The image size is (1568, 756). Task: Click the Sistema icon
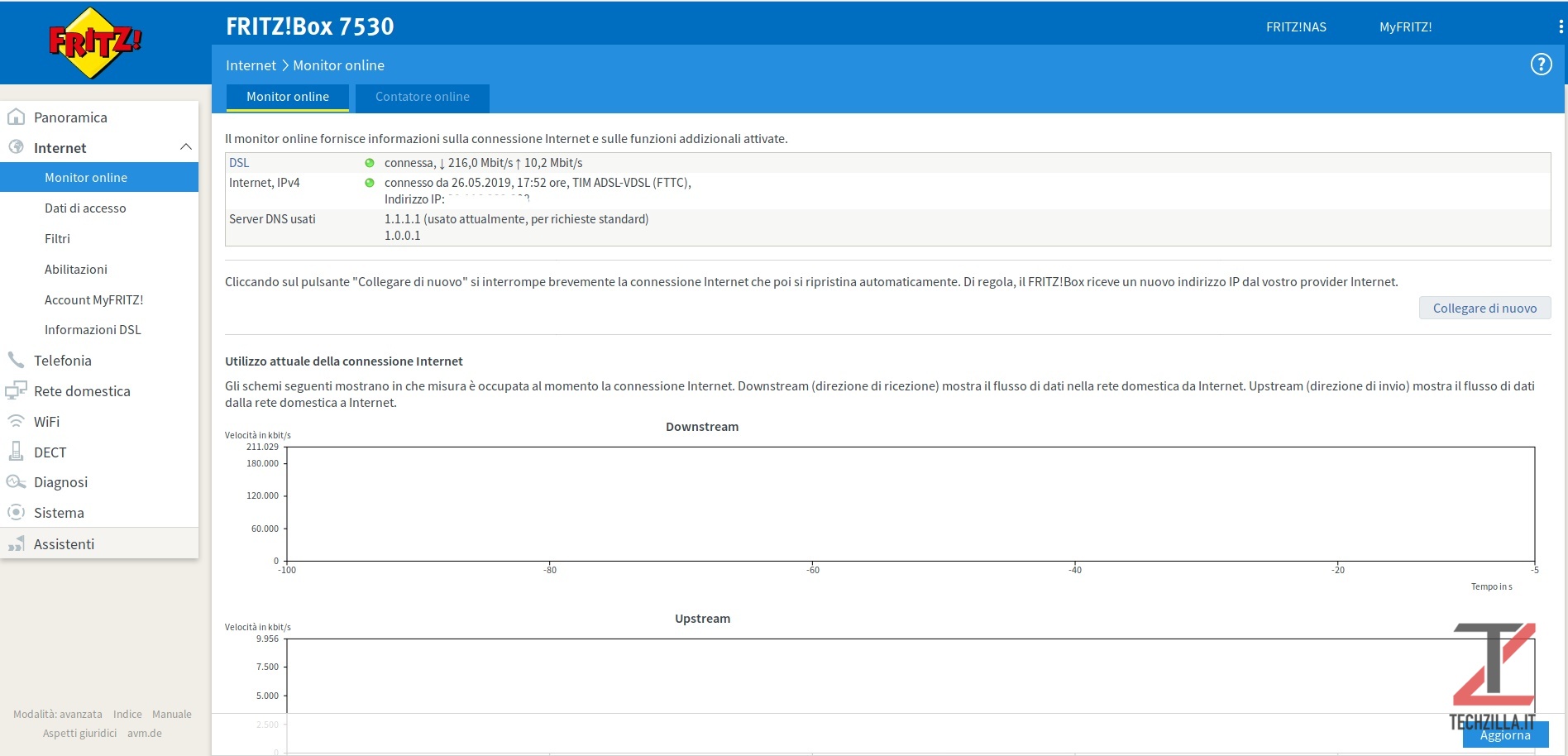[x=16, y=512]
